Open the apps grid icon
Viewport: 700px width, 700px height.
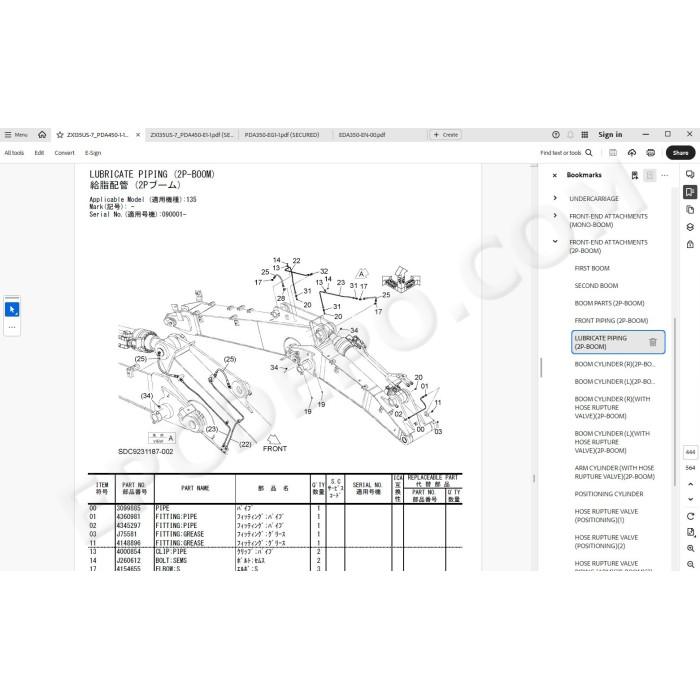[x=584, y=134]
